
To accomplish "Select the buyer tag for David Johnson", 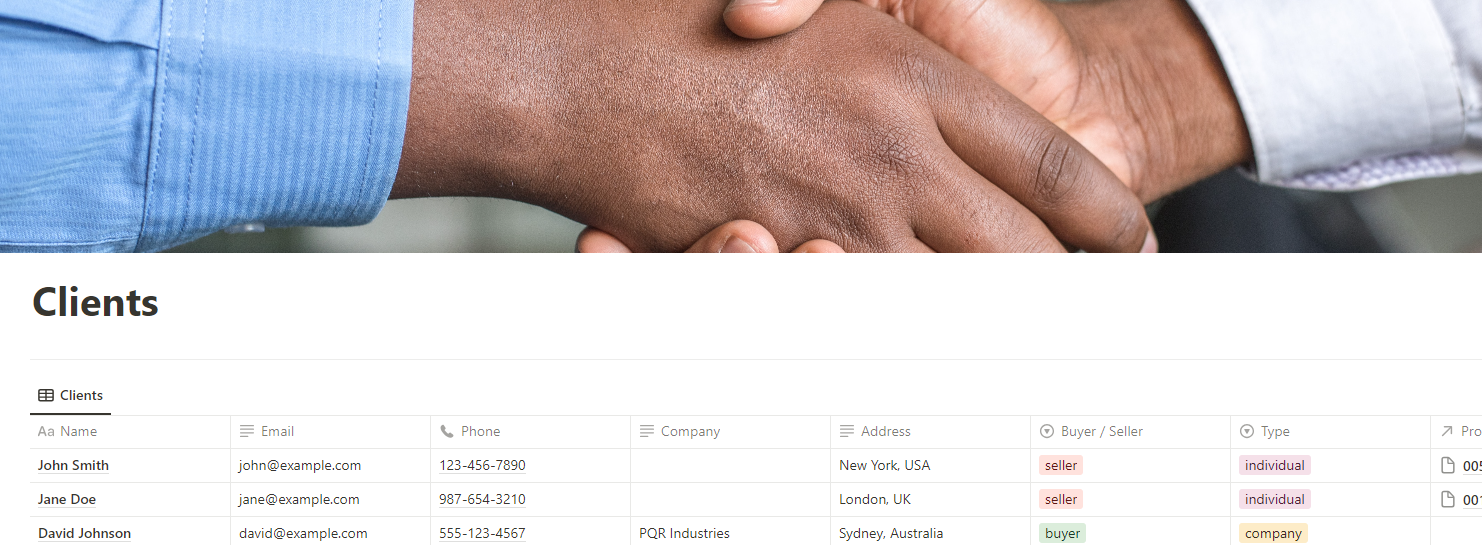I will pyautogui.click(x=1062, y=533).
